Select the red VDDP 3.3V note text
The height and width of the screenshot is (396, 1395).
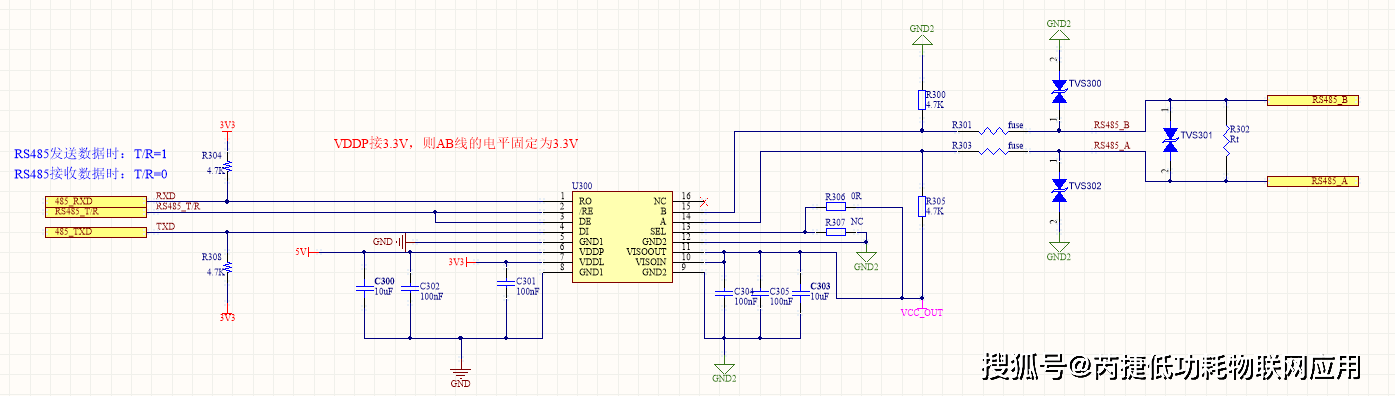click(457, 144)
